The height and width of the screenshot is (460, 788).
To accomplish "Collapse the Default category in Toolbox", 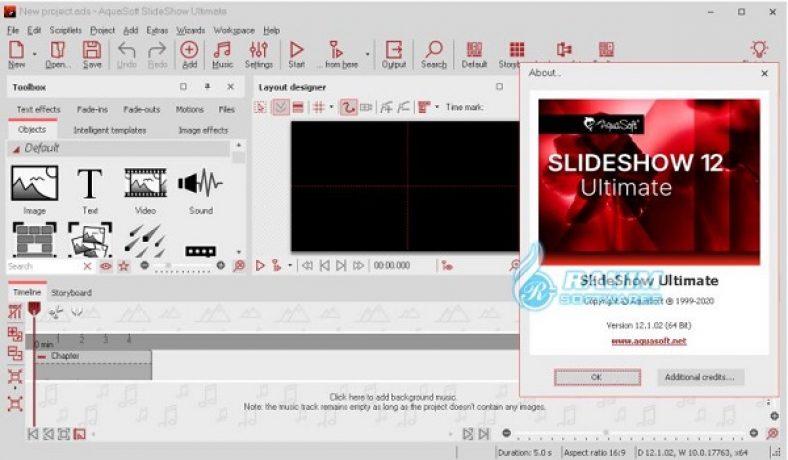I will [16, 149].
